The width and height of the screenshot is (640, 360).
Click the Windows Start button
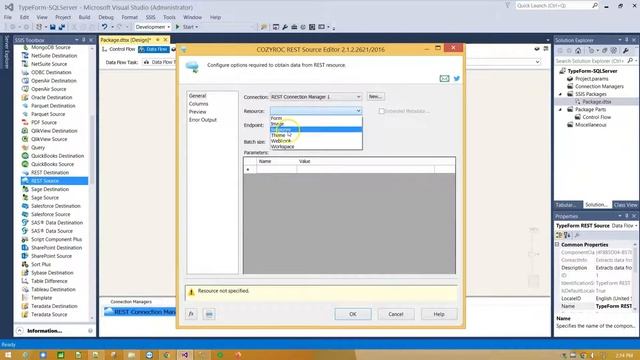(8, 355)
